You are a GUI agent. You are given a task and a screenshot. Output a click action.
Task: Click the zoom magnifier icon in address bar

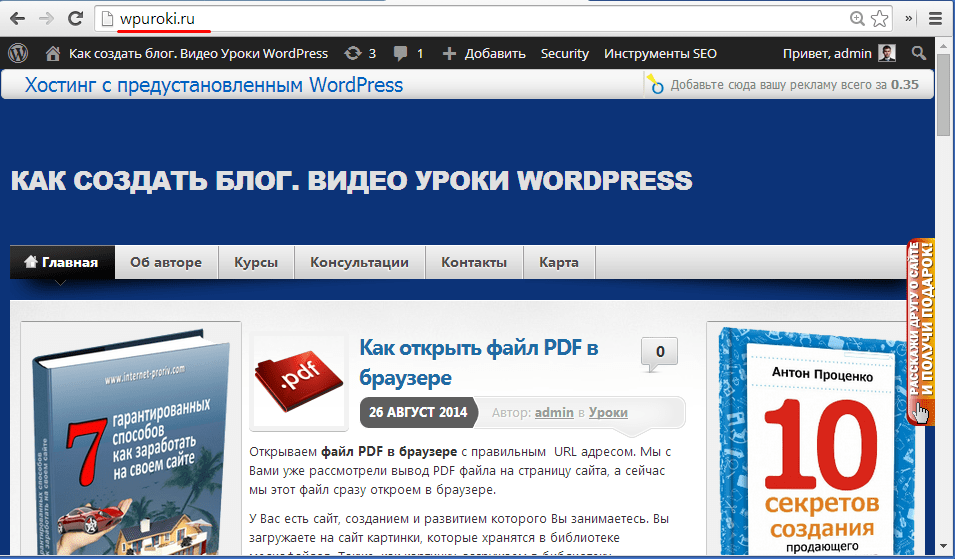point(857,18)
